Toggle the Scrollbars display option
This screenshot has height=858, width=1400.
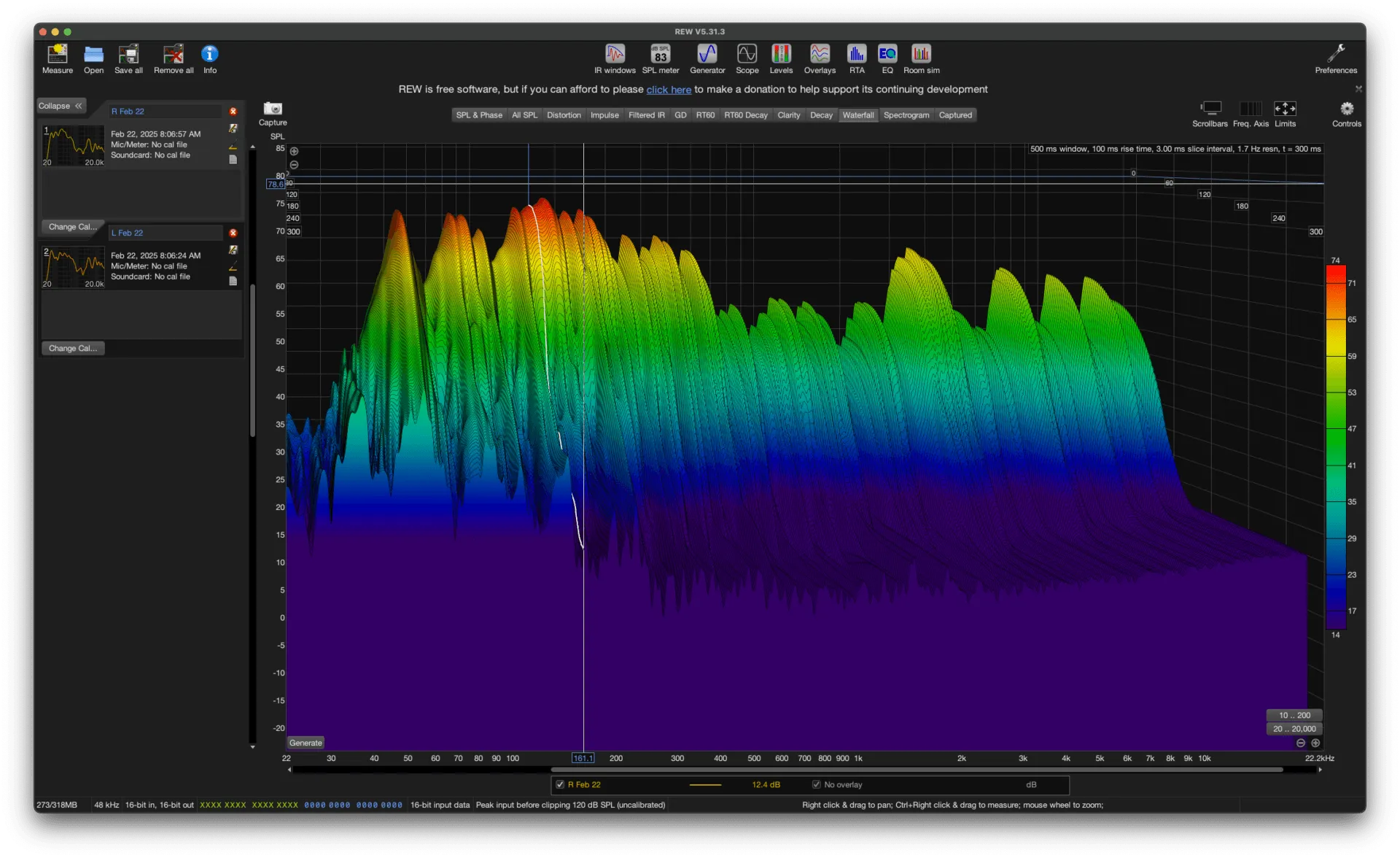pos(1210,109)
